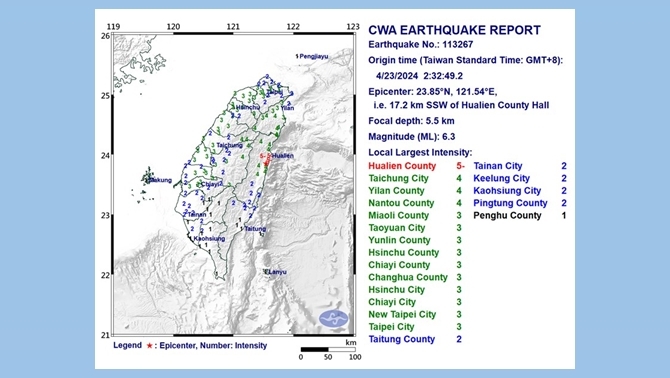Click the Magnitude (ML) 6.3 line

(x=411, y=137)
